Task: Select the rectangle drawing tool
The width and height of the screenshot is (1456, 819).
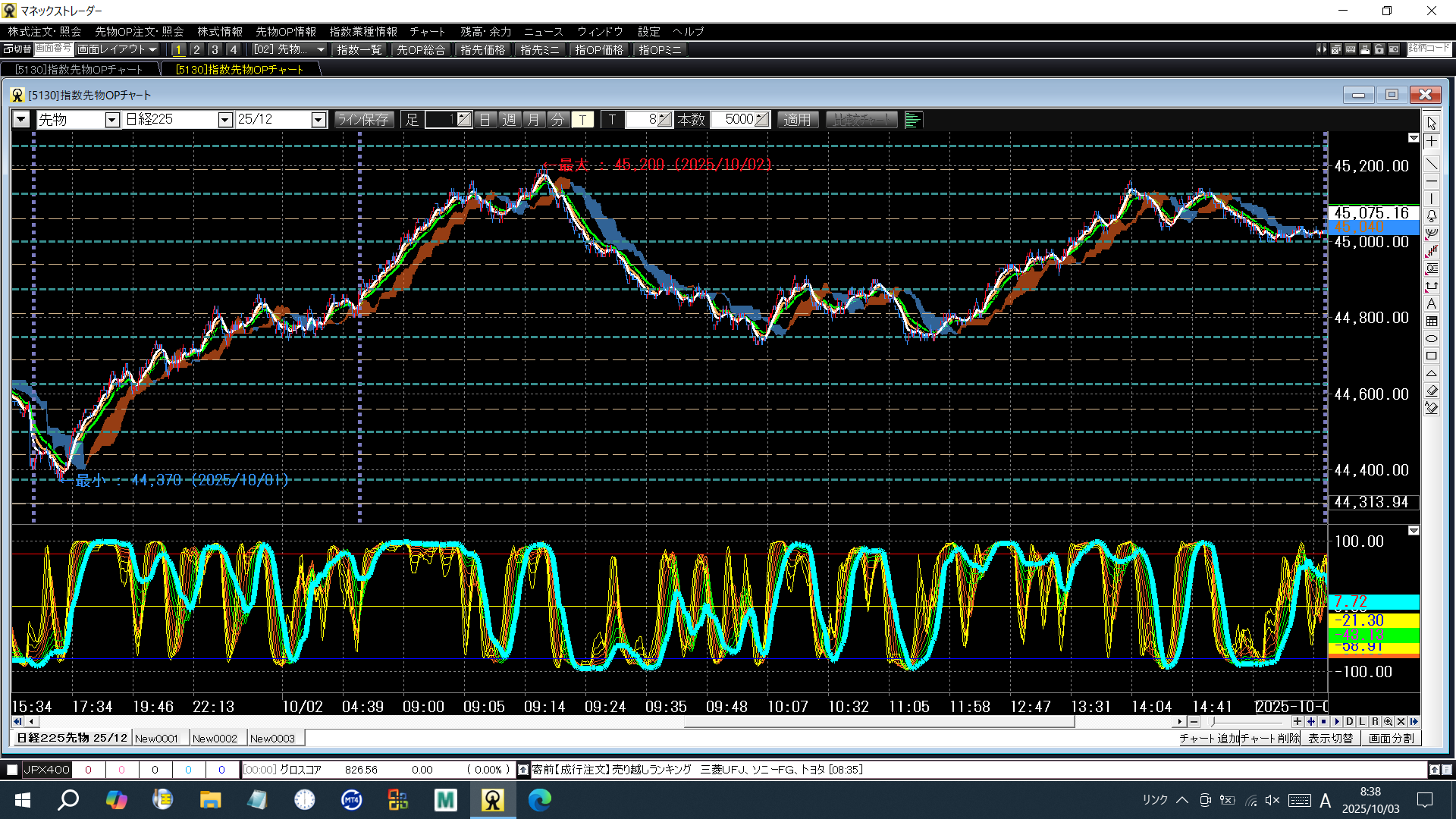Action: 1432,356
